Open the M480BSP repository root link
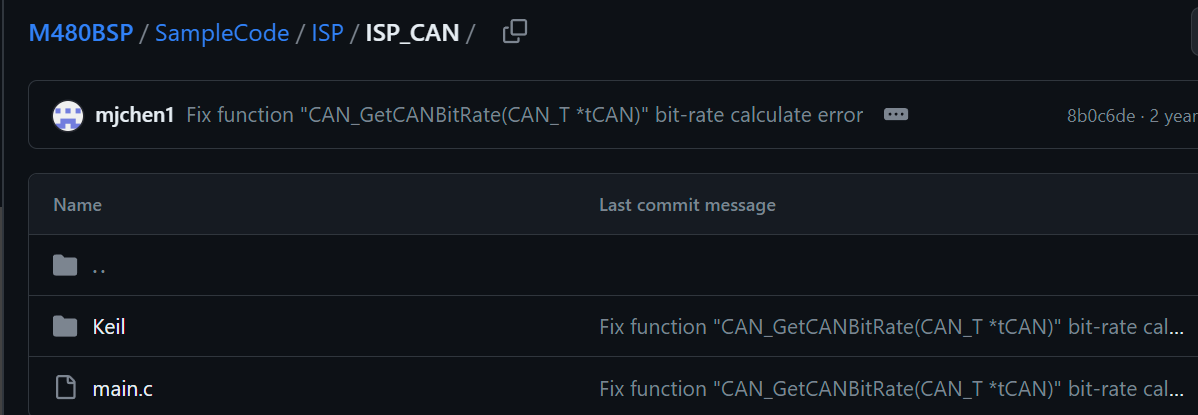This screenshot has width=1198, height=415. coord(81,33)
